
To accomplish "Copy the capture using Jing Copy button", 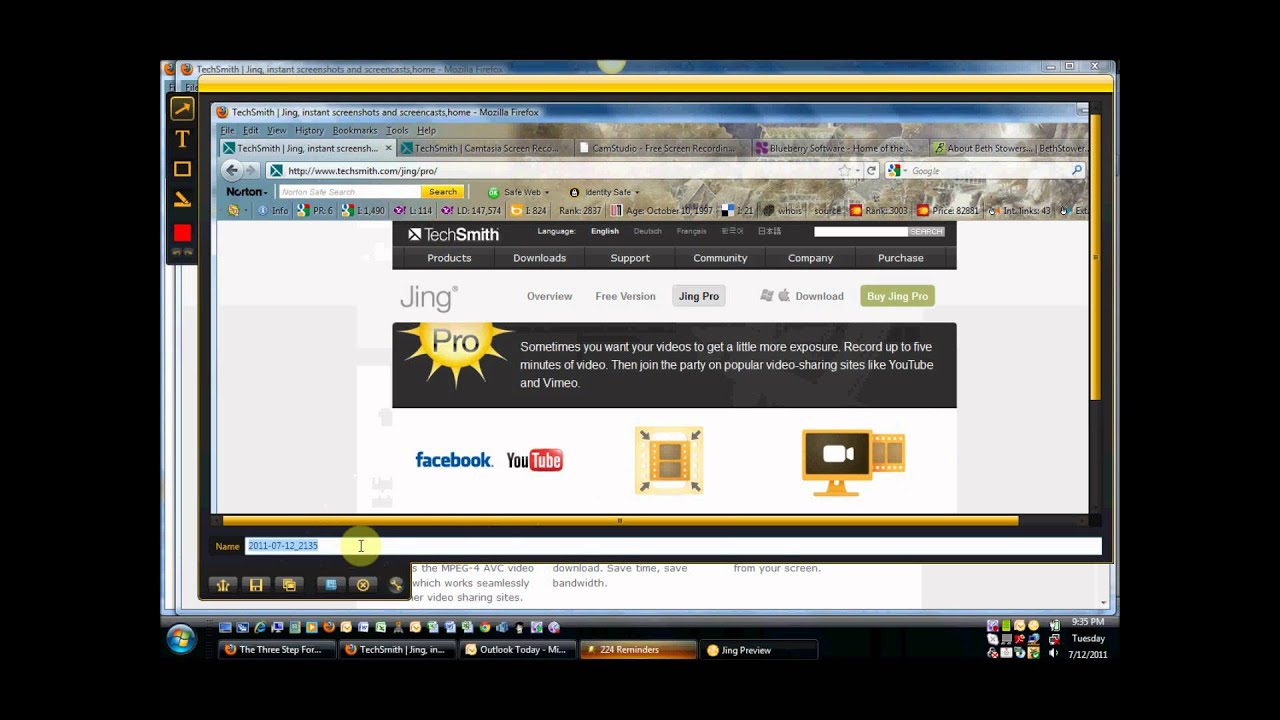I will coord(289,585).
